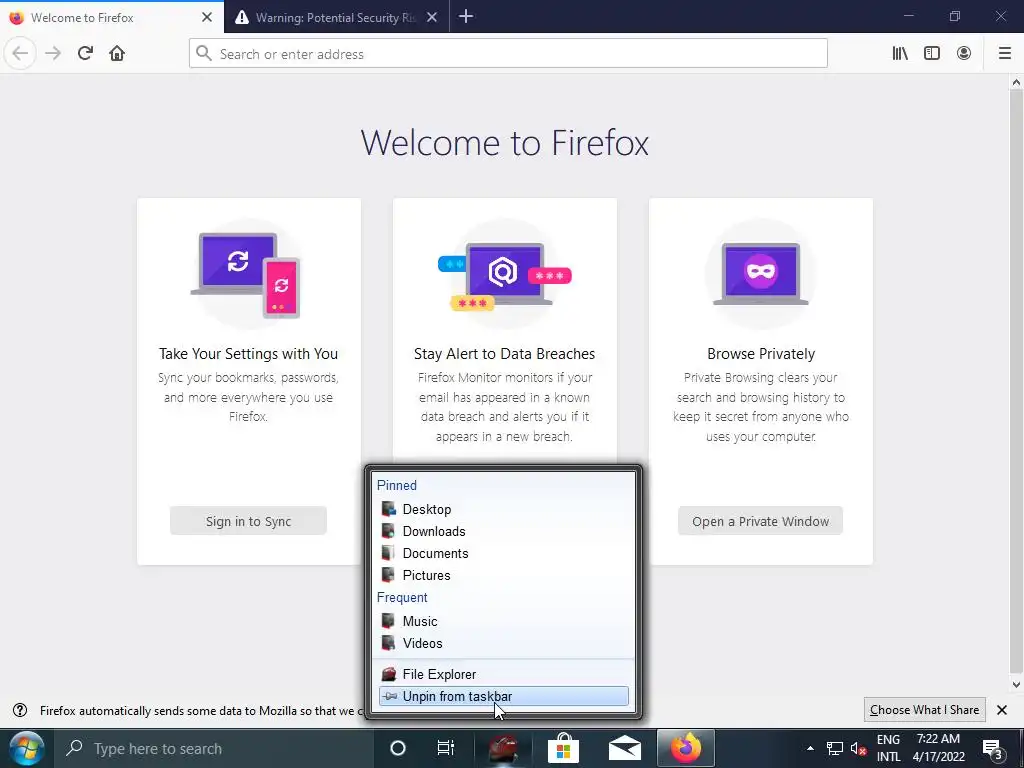Close the Welcome to Firefox tab
Screen dimensions: 1024x768
point(207,17)
